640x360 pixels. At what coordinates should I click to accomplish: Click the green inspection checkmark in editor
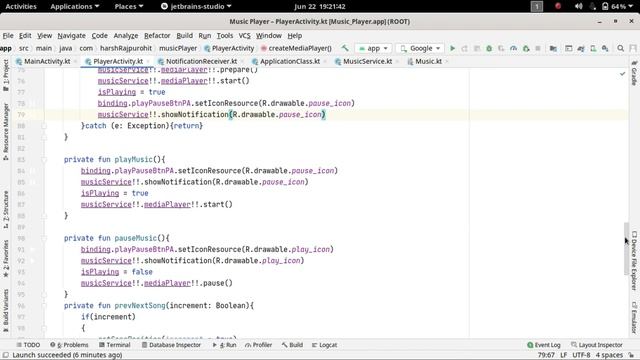[x=622, y=74]
